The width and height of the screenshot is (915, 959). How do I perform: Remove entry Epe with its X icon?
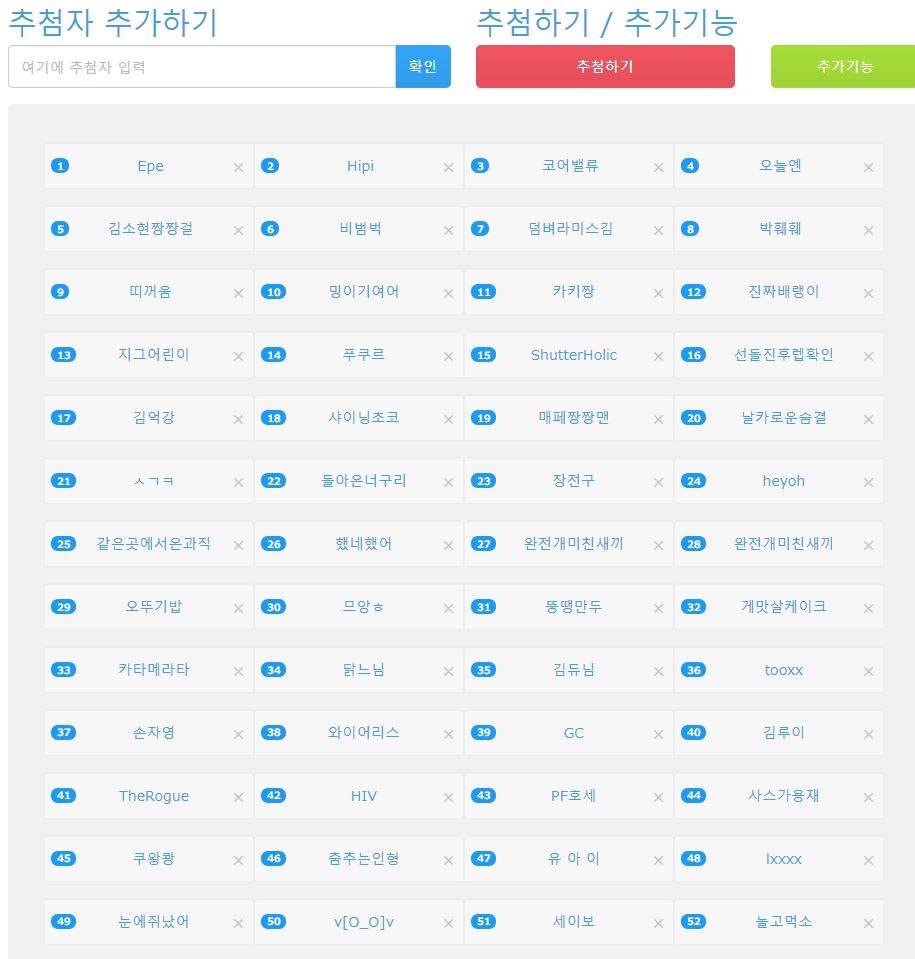(238, 168)
